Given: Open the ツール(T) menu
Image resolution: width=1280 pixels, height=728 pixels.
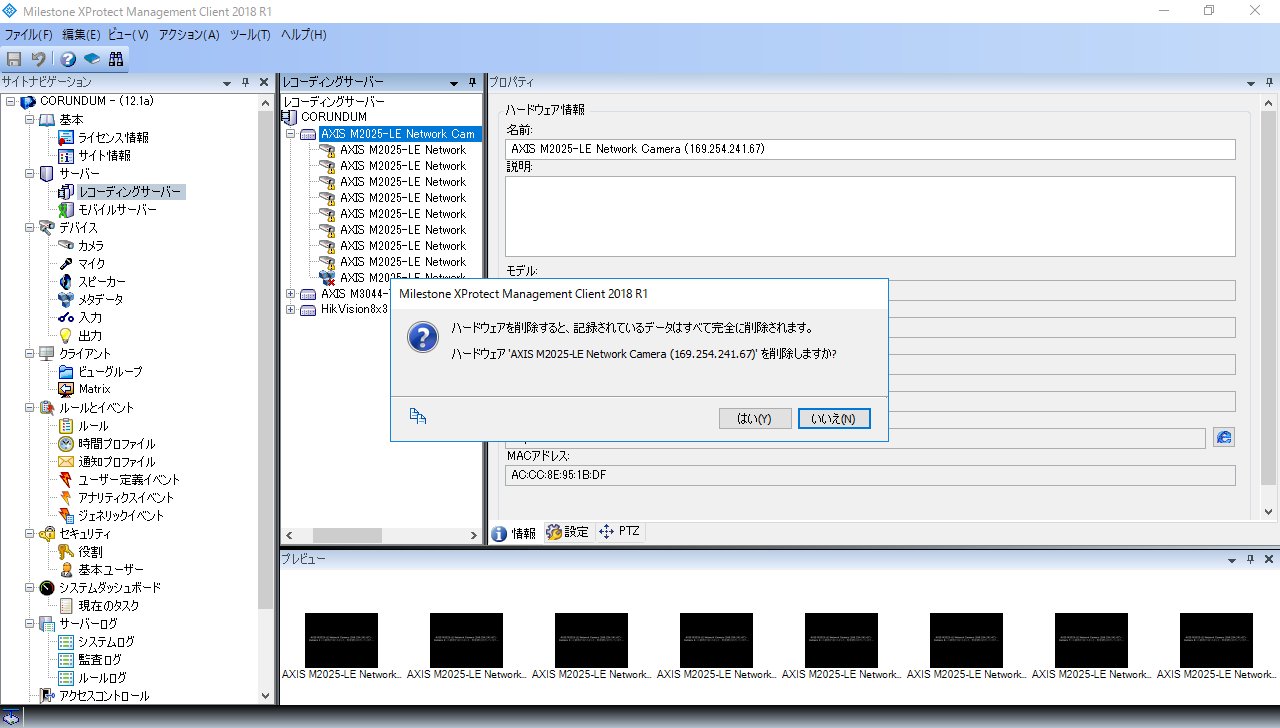Looking at the screenshot, I should click(x=250, y=35).
